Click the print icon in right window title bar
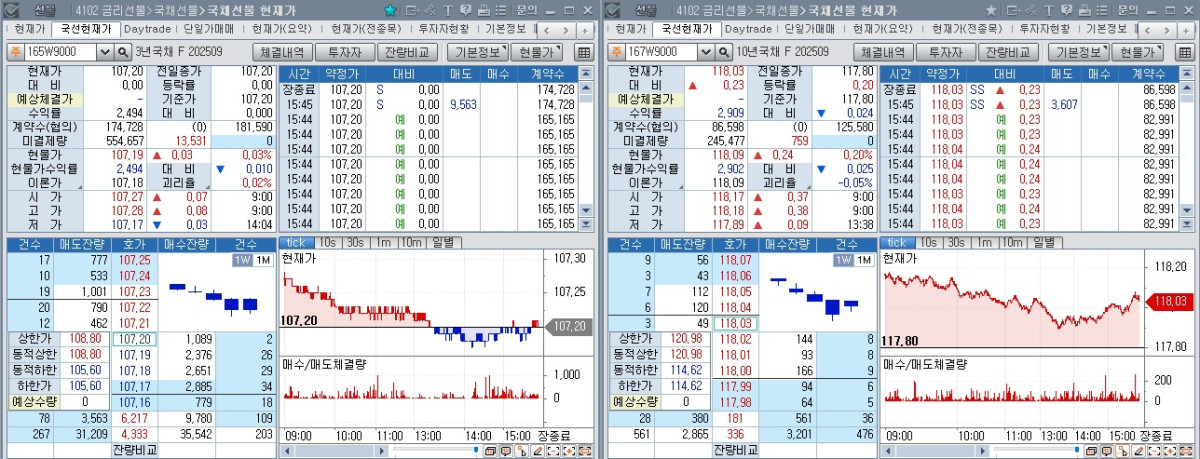 point(1085,10)
